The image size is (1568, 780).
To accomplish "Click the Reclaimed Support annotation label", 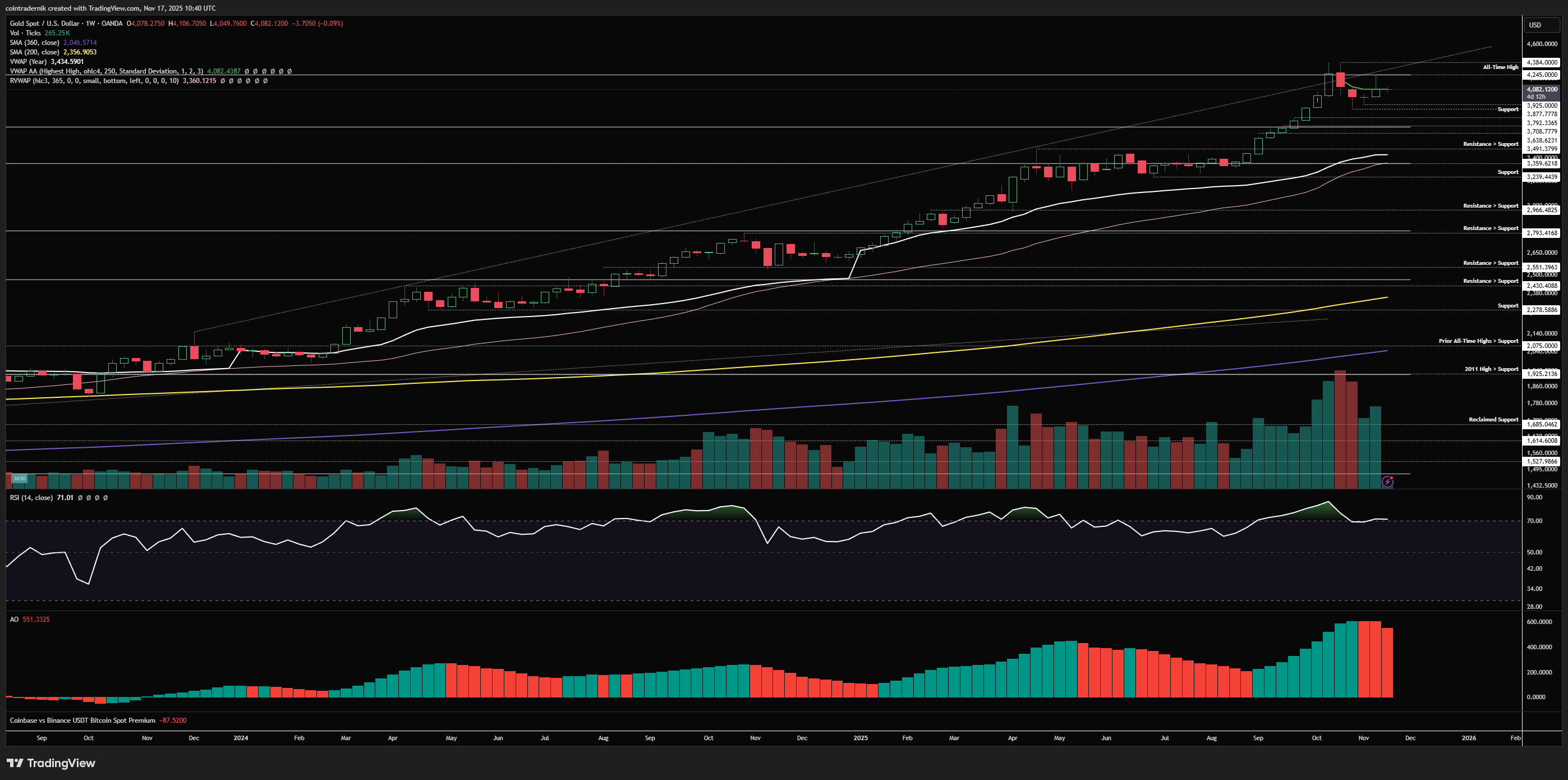I will [x=1493, y=420].
